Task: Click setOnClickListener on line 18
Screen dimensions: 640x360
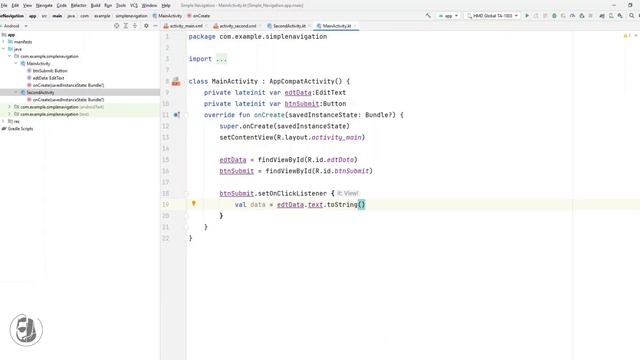Action: point(292,193)
